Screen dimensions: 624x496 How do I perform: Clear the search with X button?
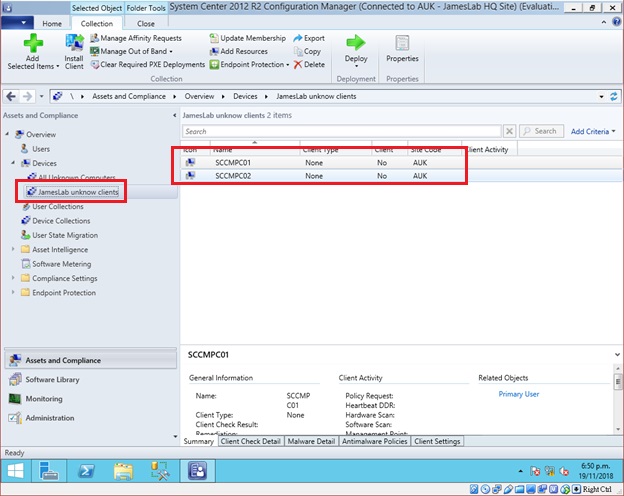(509, 131)
